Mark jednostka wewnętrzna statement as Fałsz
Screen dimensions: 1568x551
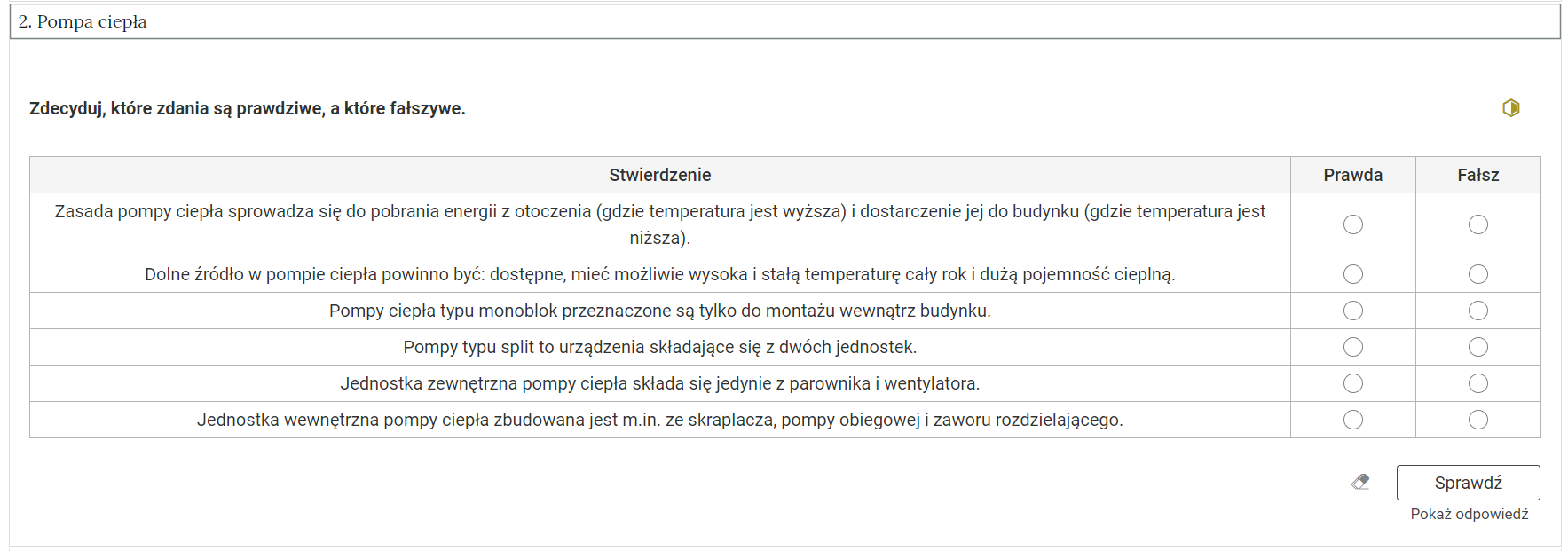tap(1477, 420)
